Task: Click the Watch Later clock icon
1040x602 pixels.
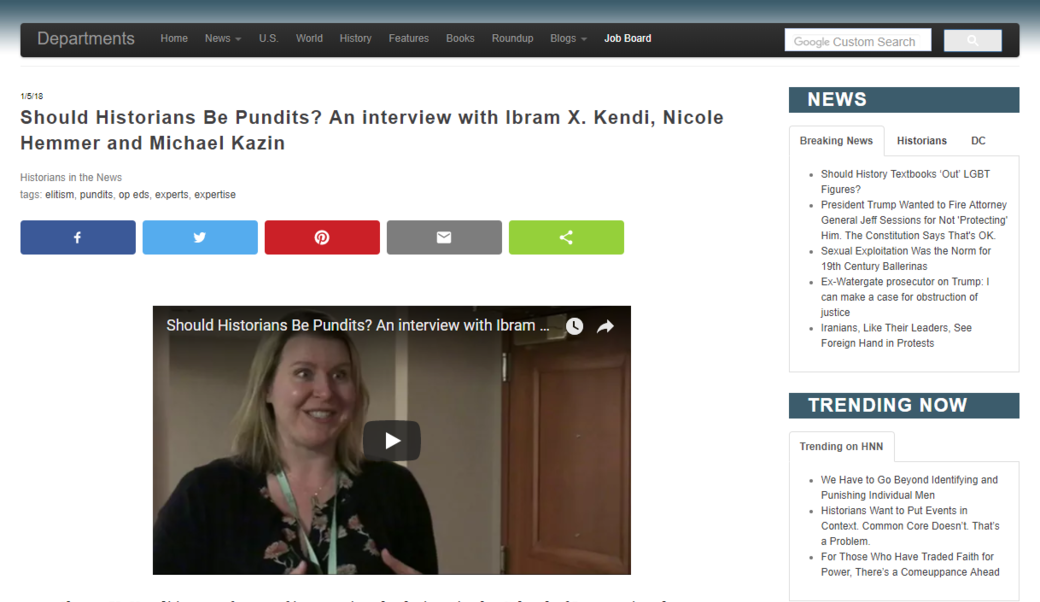Action: (574, 327)
